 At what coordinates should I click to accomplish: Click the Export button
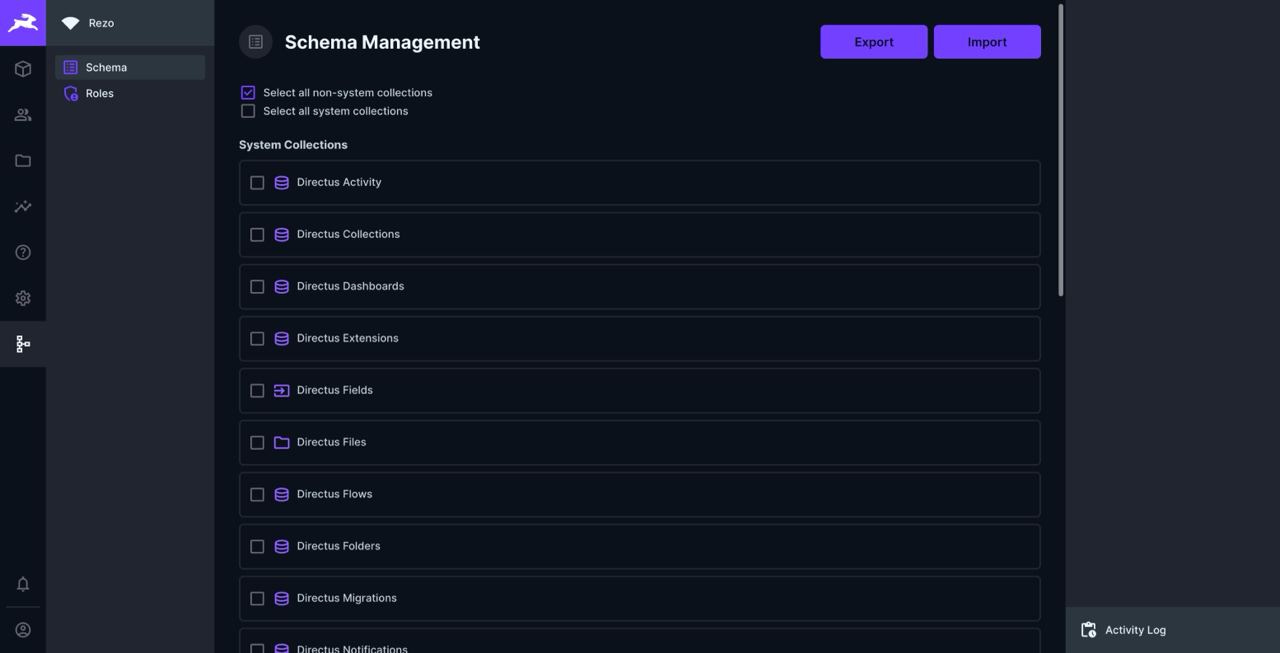coord(874,42)
